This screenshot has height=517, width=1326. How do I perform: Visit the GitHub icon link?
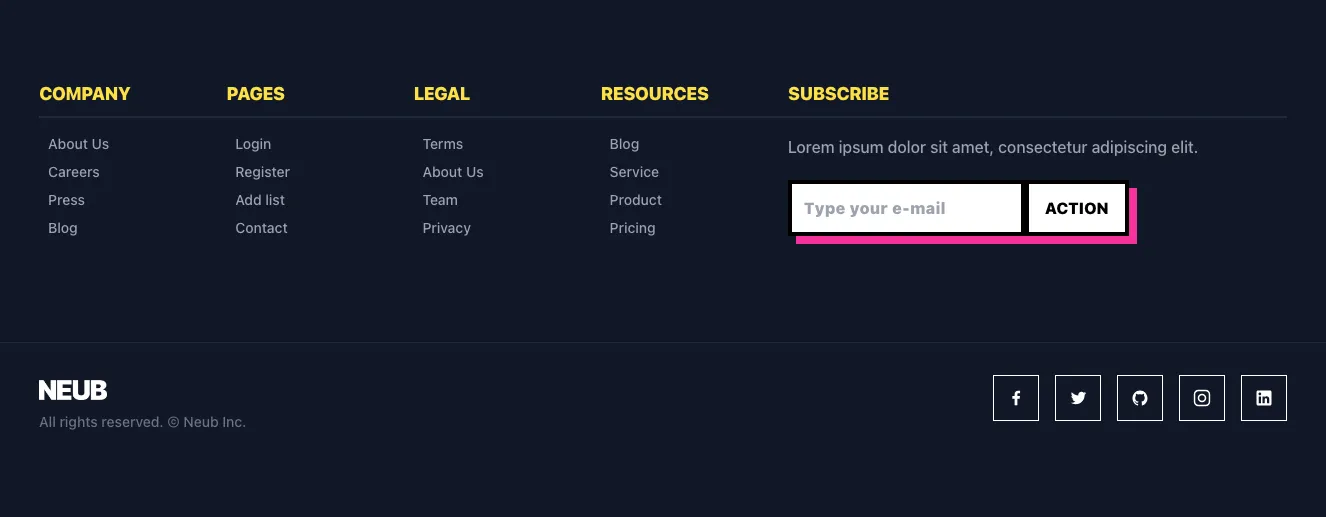1139,398
